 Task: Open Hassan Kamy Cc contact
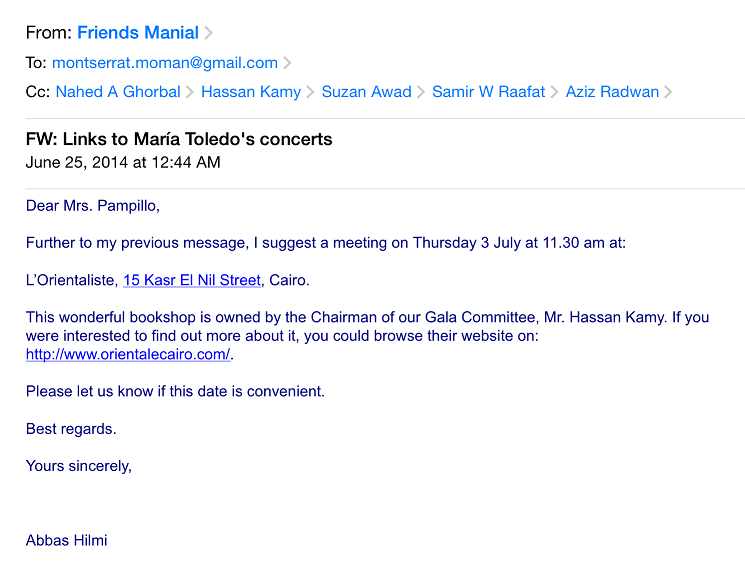click(251, 92)
